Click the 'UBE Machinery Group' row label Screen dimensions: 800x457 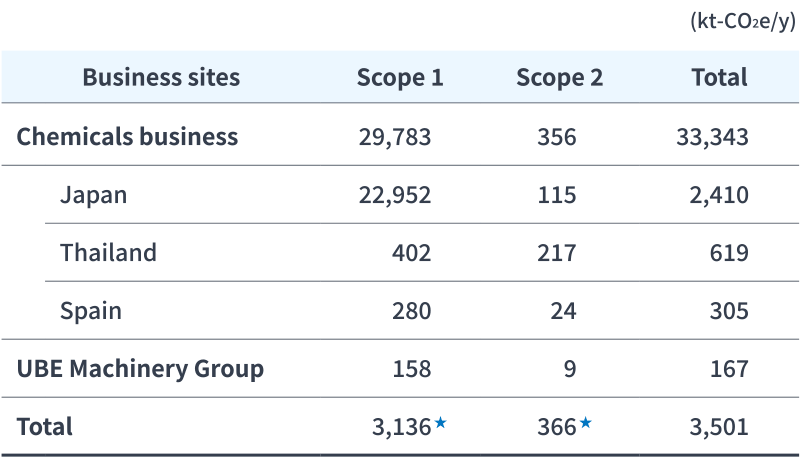[140, 369]
